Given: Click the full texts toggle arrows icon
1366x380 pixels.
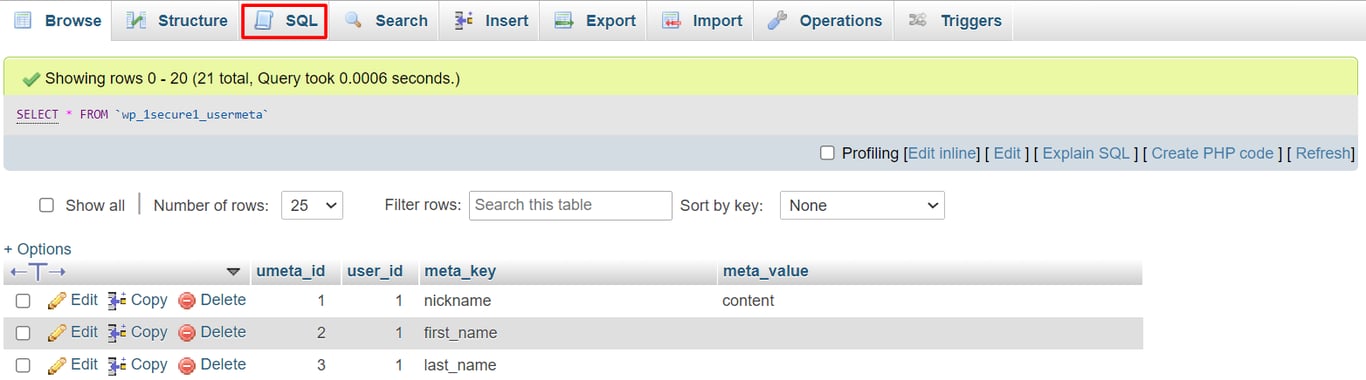Looking at the screenshot, I should tap(38, 271).
